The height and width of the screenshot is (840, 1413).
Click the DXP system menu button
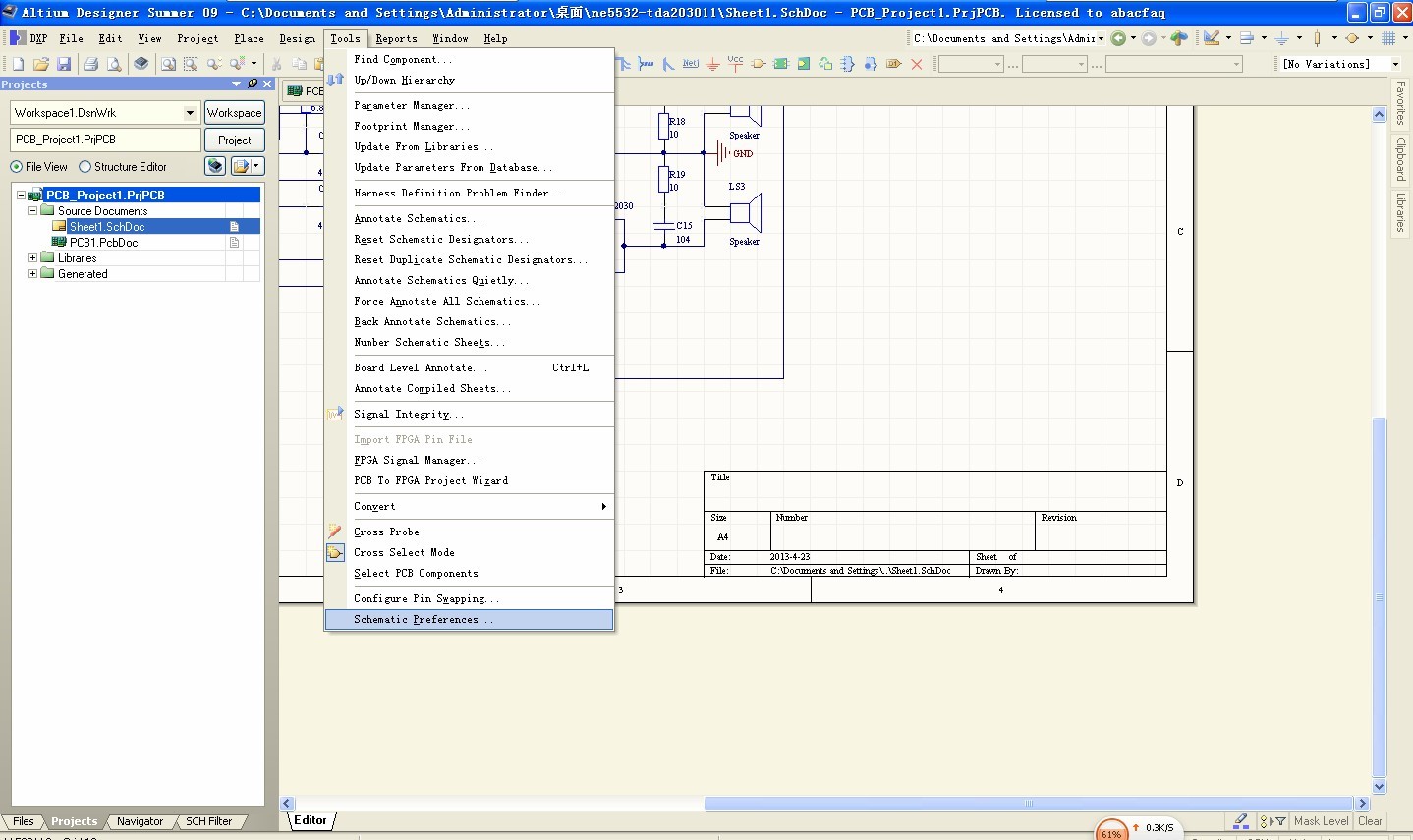pyautogui.click(x=28, y=38)
